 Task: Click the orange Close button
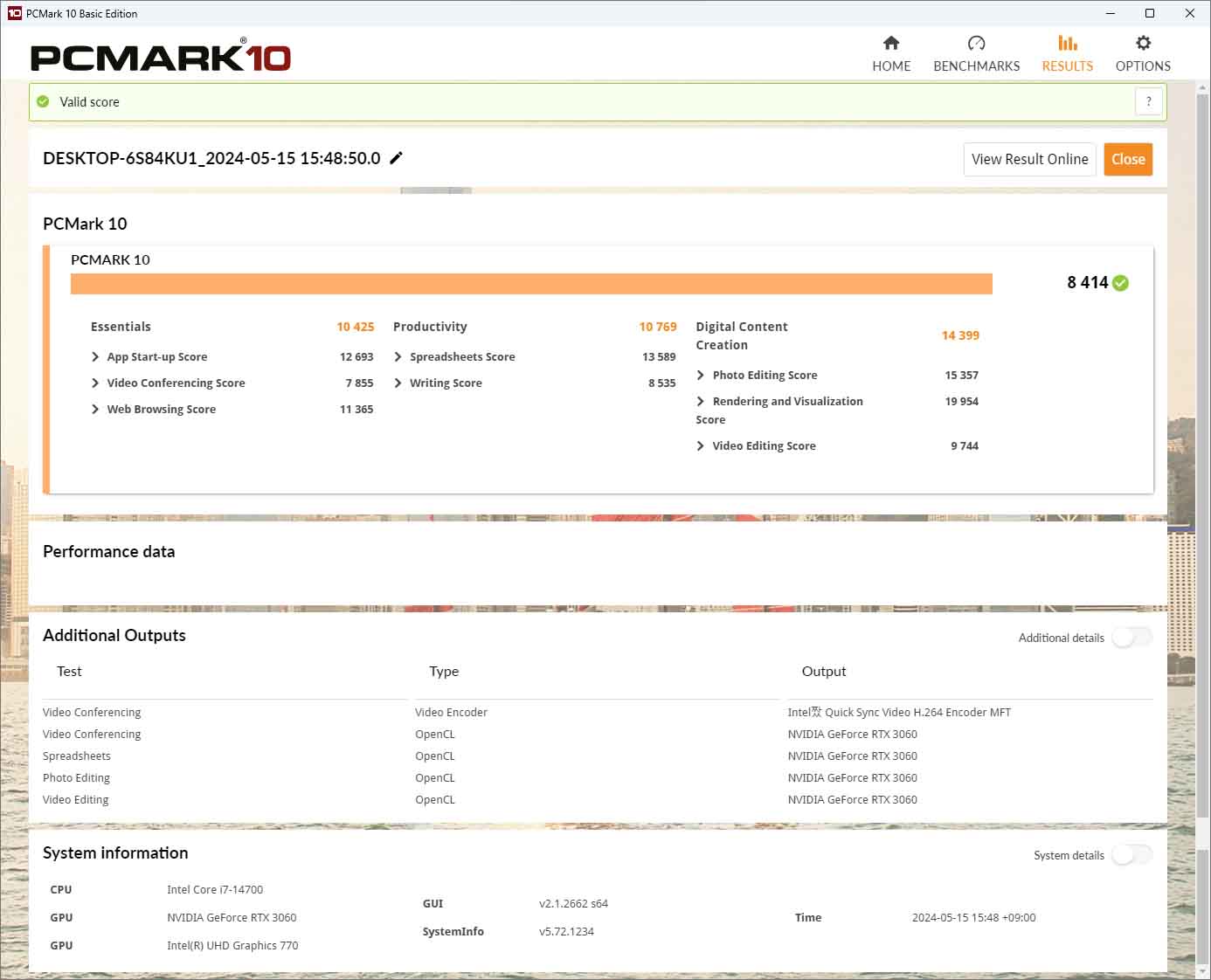point(1128,159)
